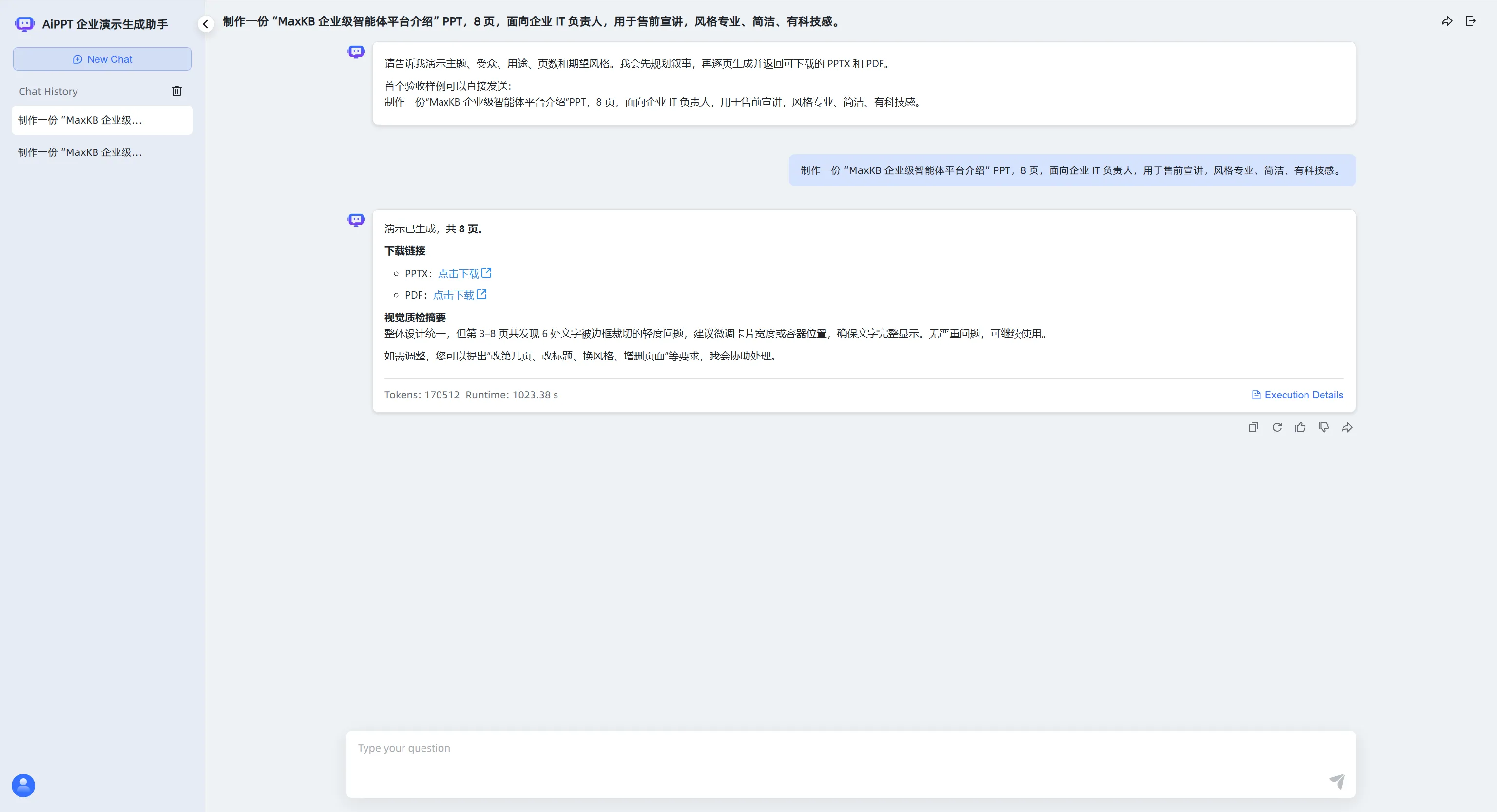Click the send paper-plane icon
Viewport: 1497px width, 812px height.
1337,781
